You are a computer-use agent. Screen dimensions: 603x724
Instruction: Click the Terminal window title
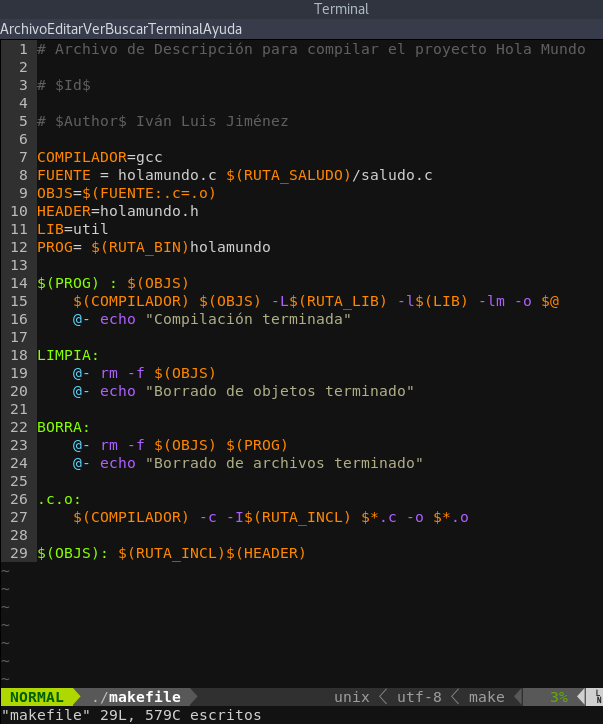(x=341, y=9)
